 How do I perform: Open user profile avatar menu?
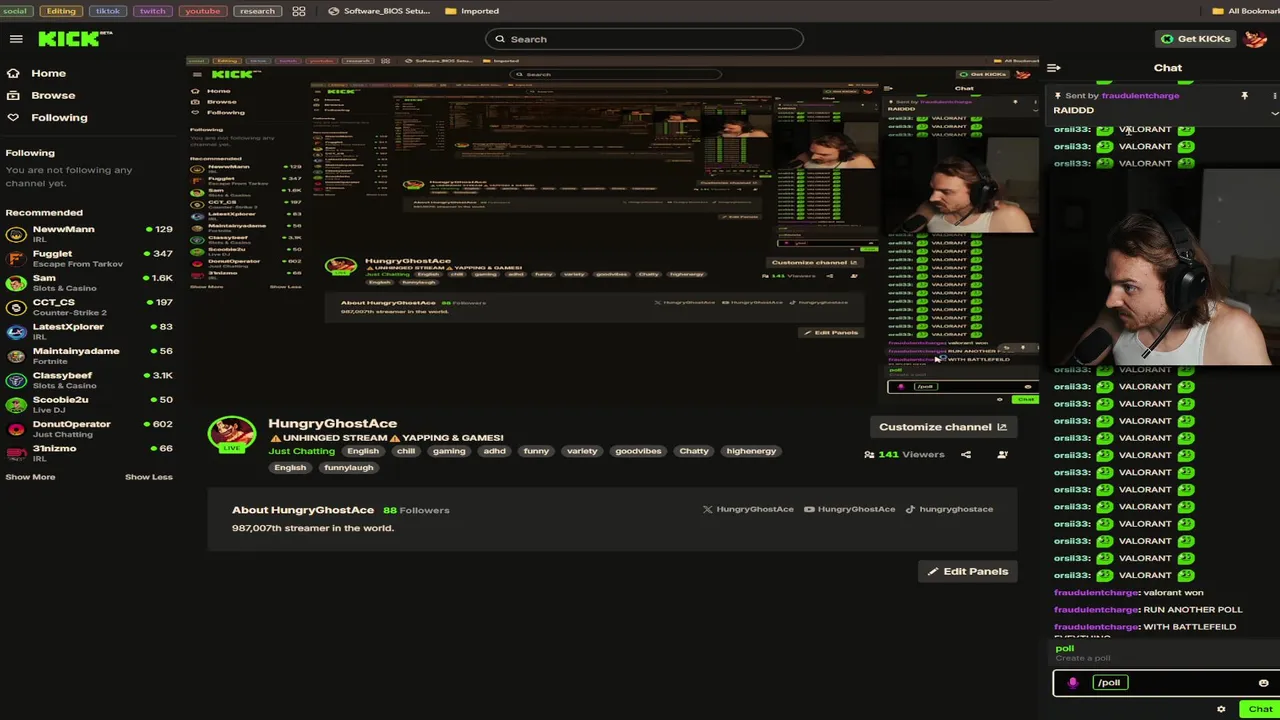point(1257,39)
